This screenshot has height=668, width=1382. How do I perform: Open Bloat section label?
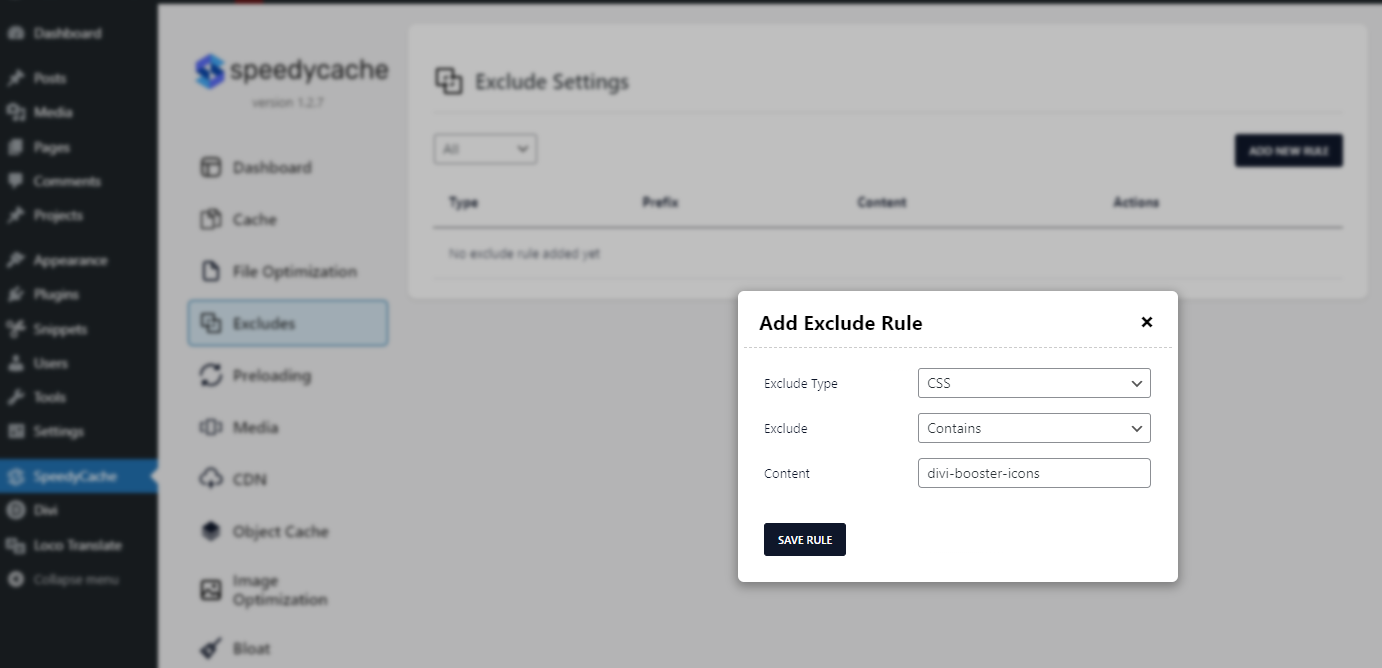[x=251, y=648]
